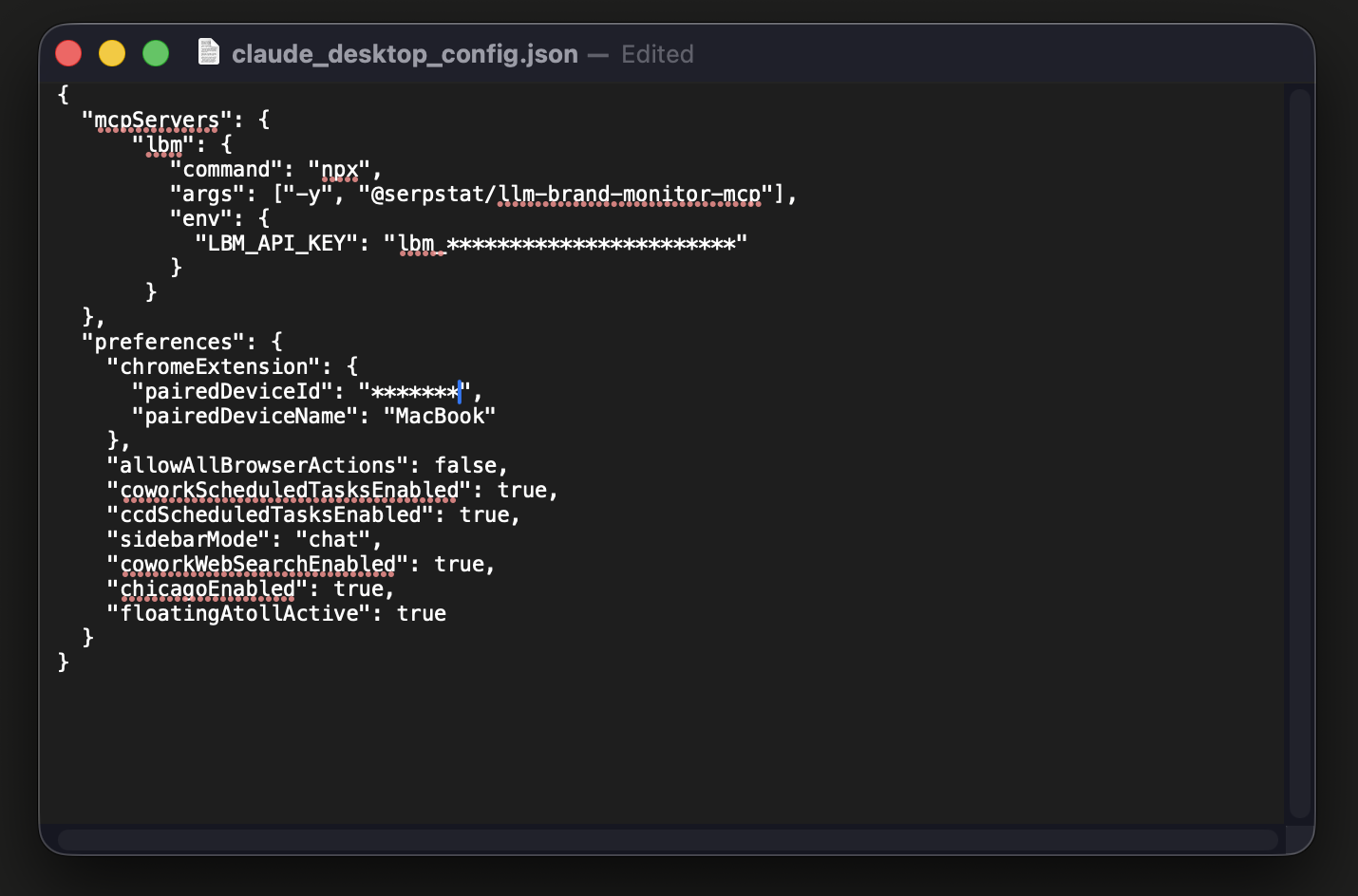1358x896 pixels.
Task: Click the masked lbm_ API key value
Action: [566, 243]
